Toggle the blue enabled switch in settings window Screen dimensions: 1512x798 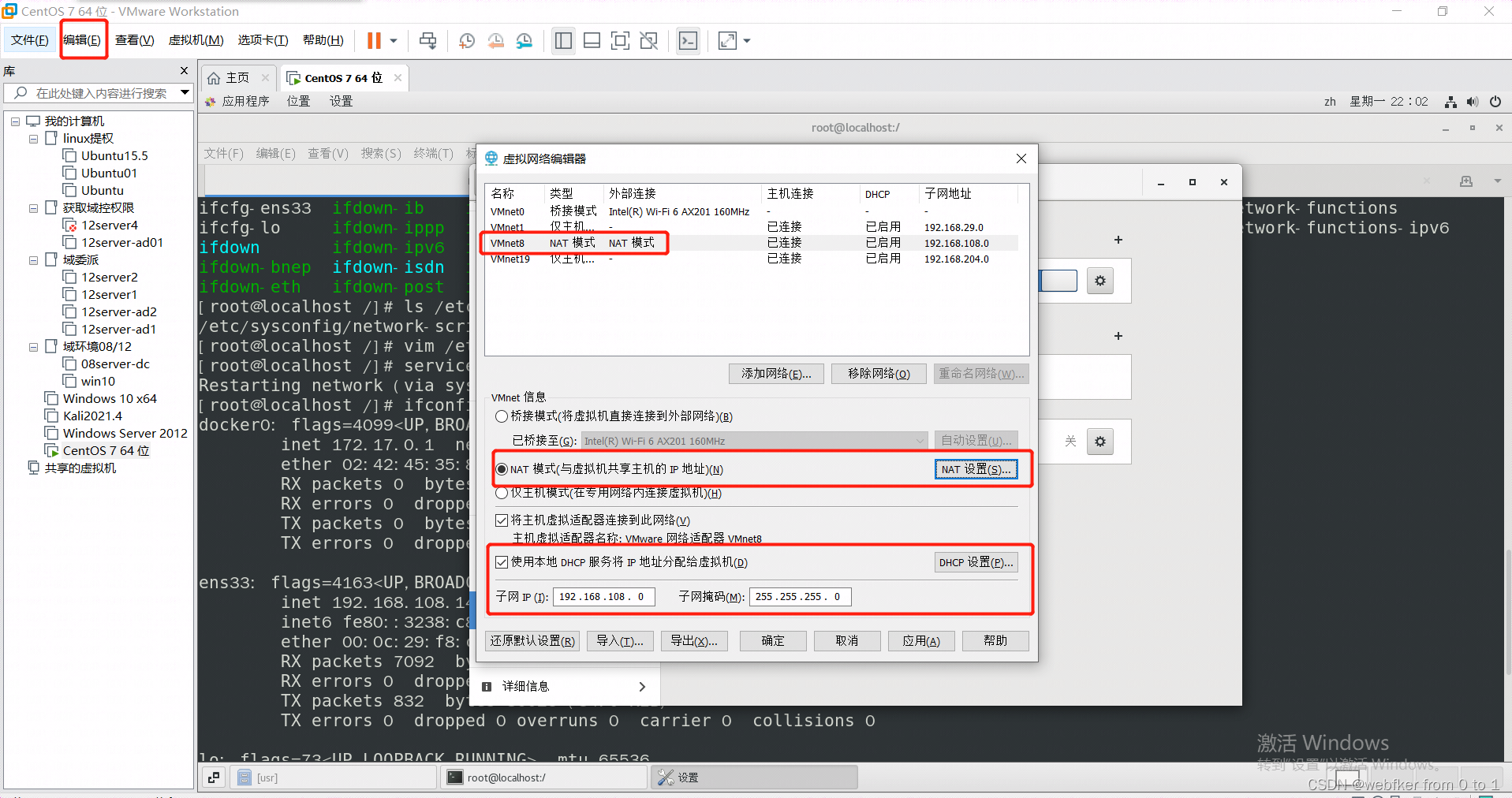point(1058,281)
